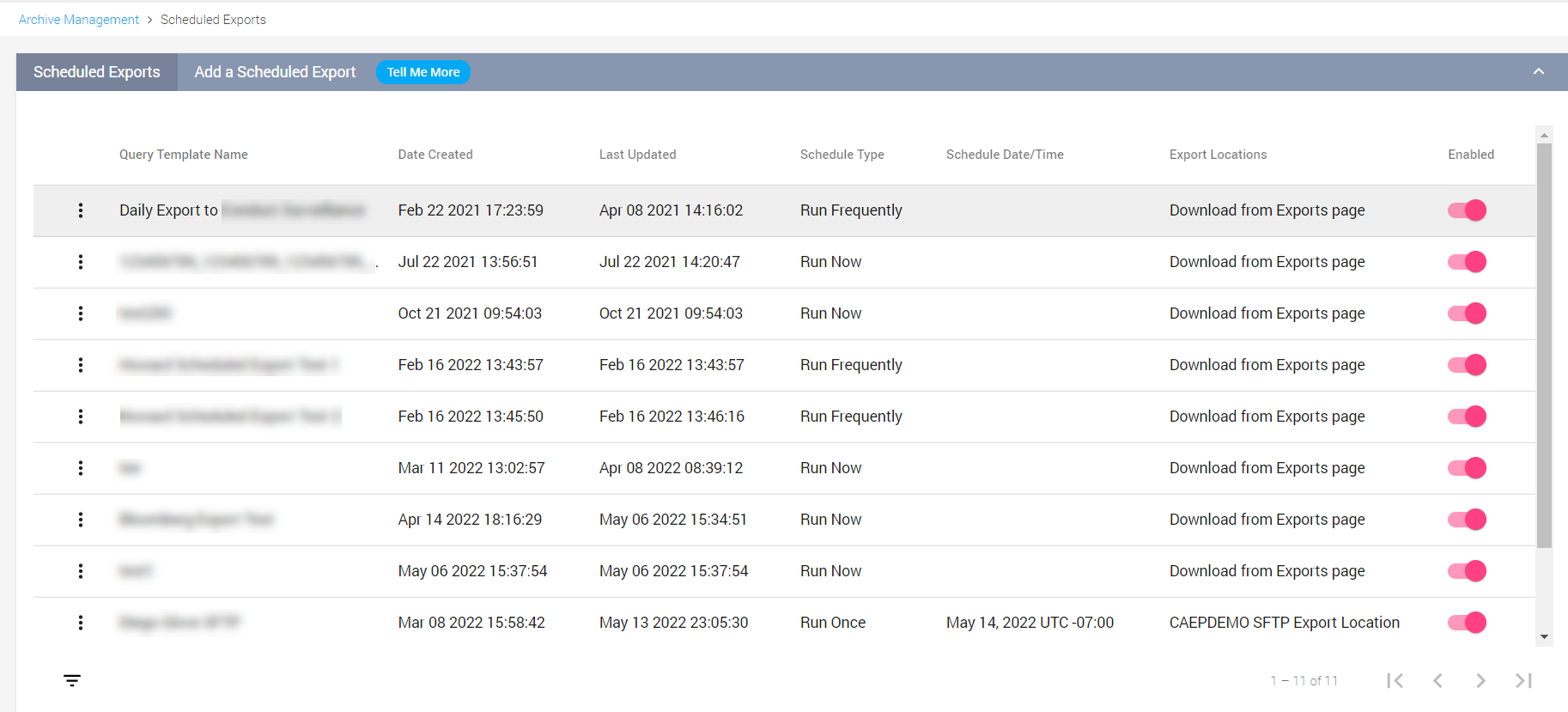Open row menu for May 06 2022 15:37:54 row

81,571
